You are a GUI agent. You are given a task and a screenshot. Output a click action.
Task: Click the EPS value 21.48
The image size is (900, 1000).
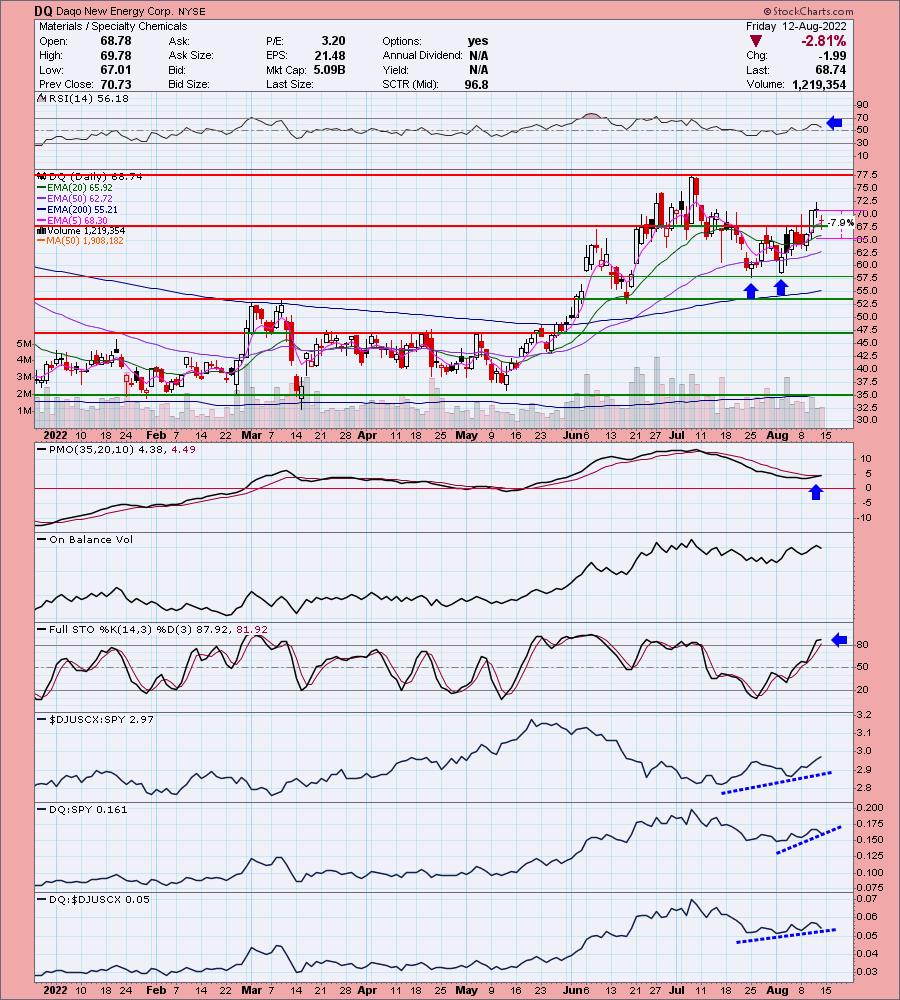330,55
